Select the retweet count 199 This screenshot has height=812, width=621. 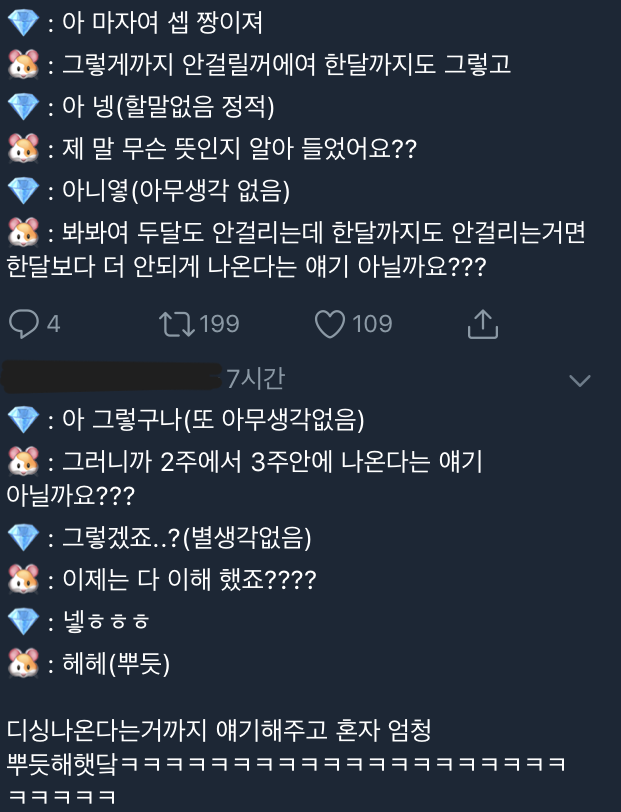219,324
